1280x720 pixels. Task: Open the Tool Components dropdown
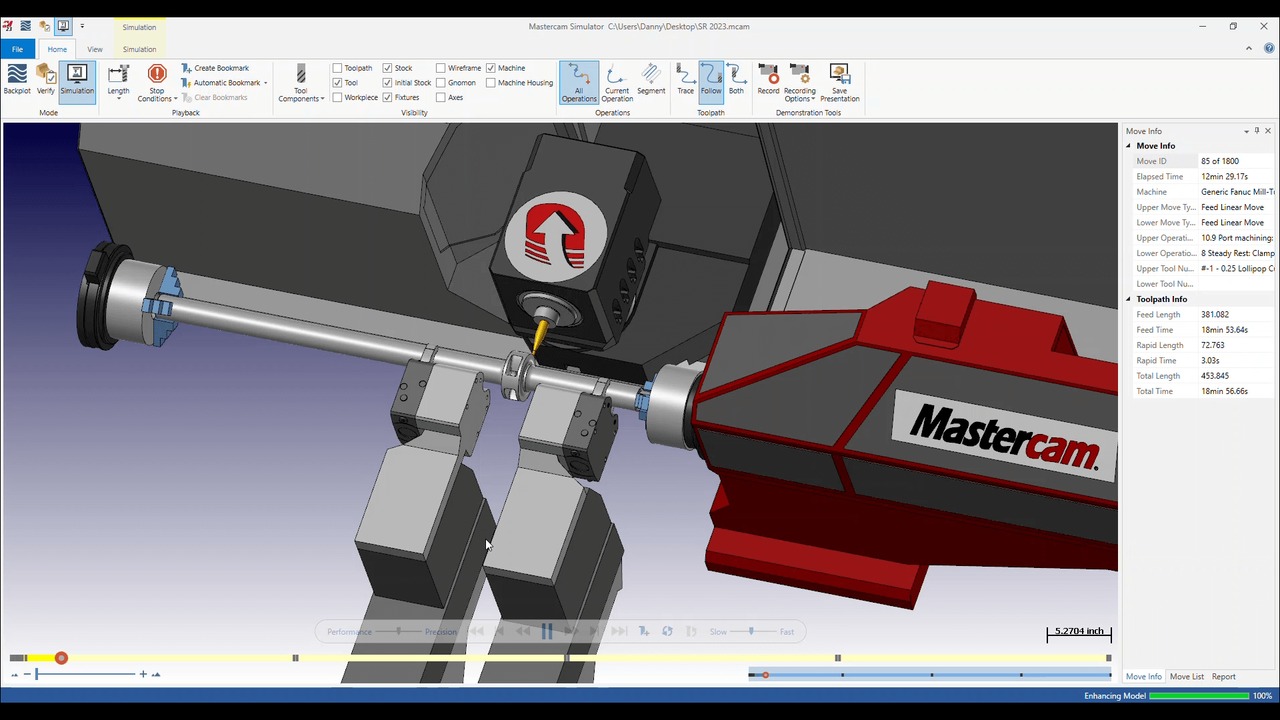click(301, 82)
